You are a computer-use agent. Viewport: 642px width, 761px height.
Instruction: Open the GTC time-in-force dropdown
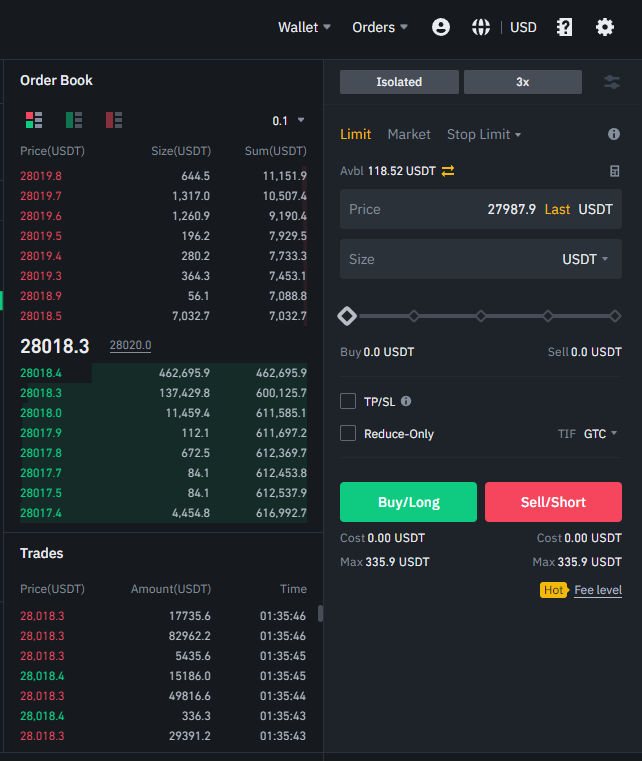[x=600, y=434]
